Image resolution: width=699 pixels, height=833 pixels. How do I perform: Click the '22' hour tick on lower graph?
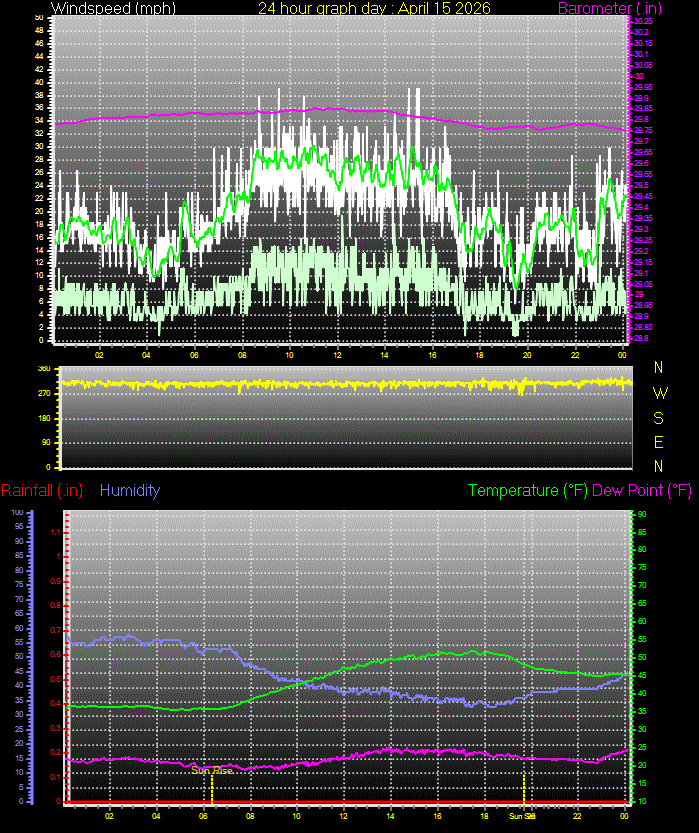click(577, 816)
